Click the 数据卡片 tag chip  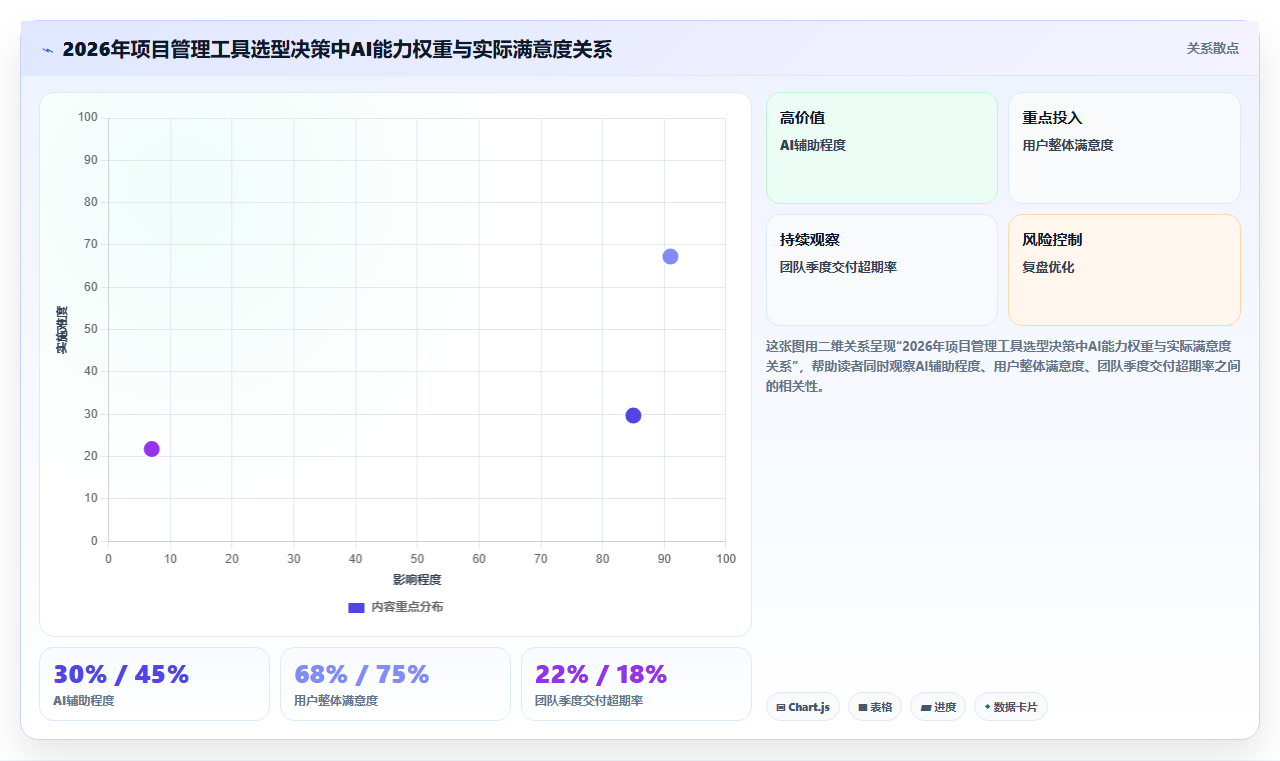pyautogui.click(x=1011, y=707)
